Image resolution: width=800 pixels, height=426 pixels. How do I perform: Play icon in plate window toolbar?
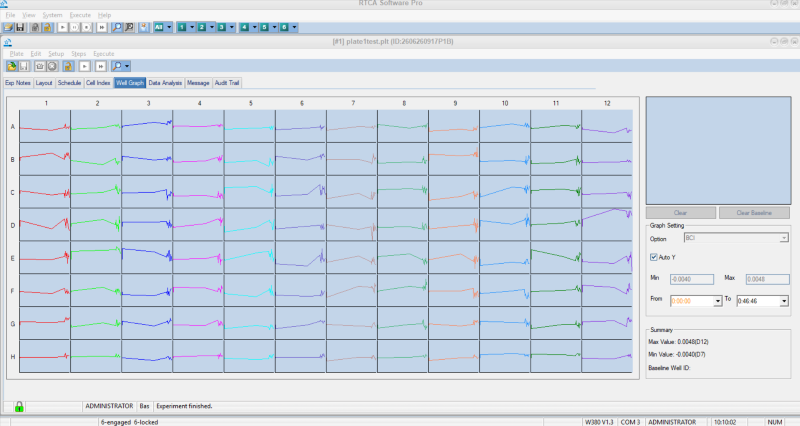85,66
